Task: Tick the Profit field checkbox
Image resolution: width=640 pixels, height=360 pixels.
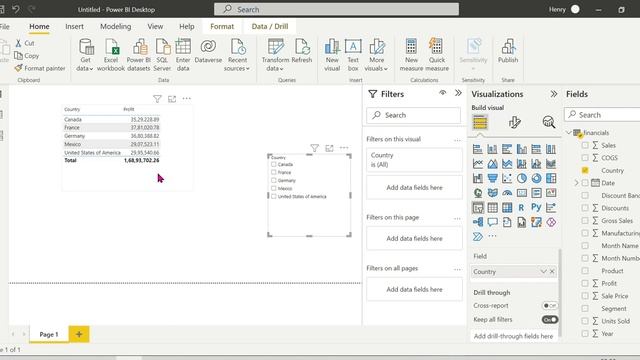Action: tap(585, 283)
